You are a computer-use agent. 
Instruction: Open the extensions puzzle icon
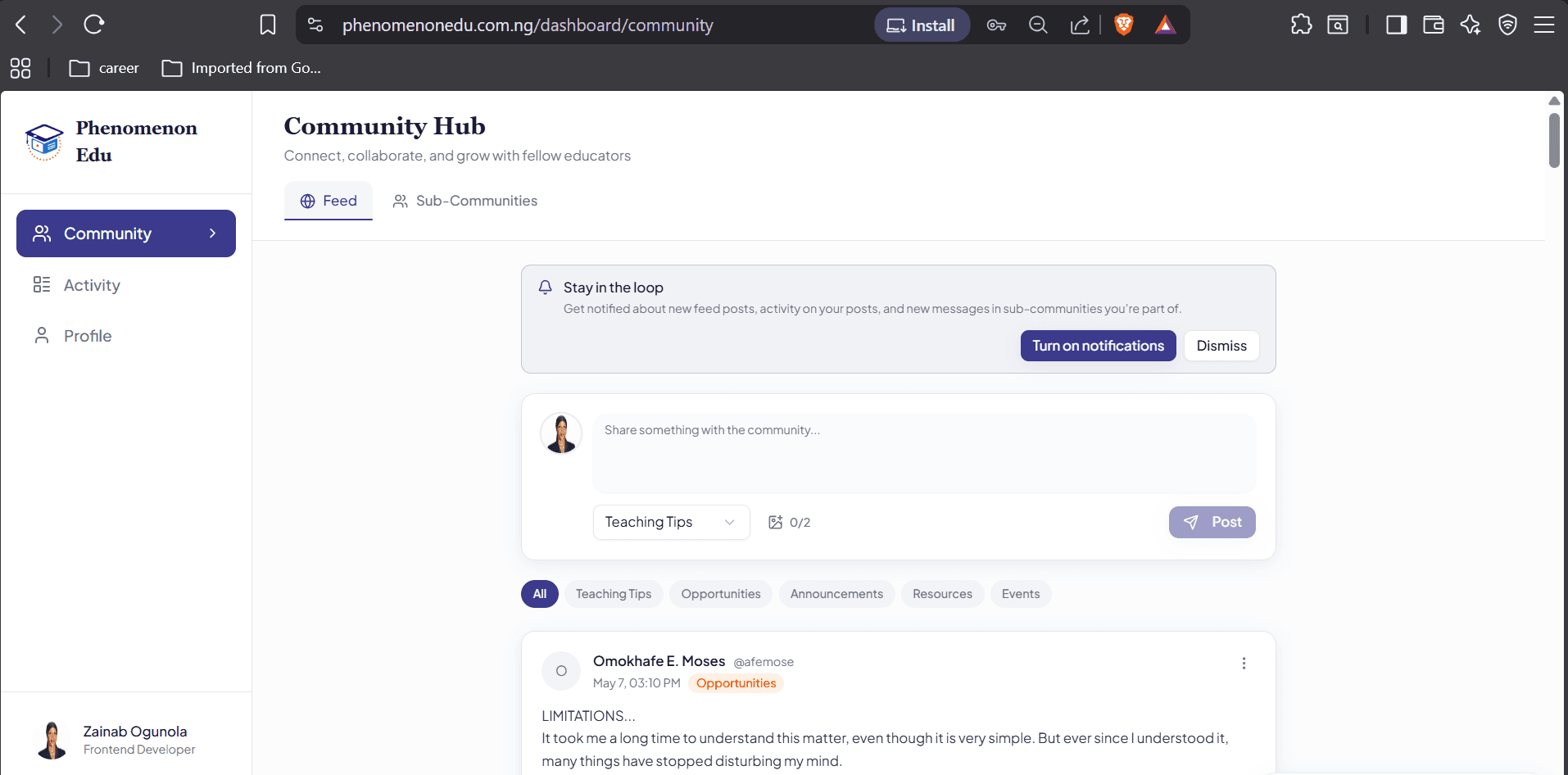[1301, 25]
